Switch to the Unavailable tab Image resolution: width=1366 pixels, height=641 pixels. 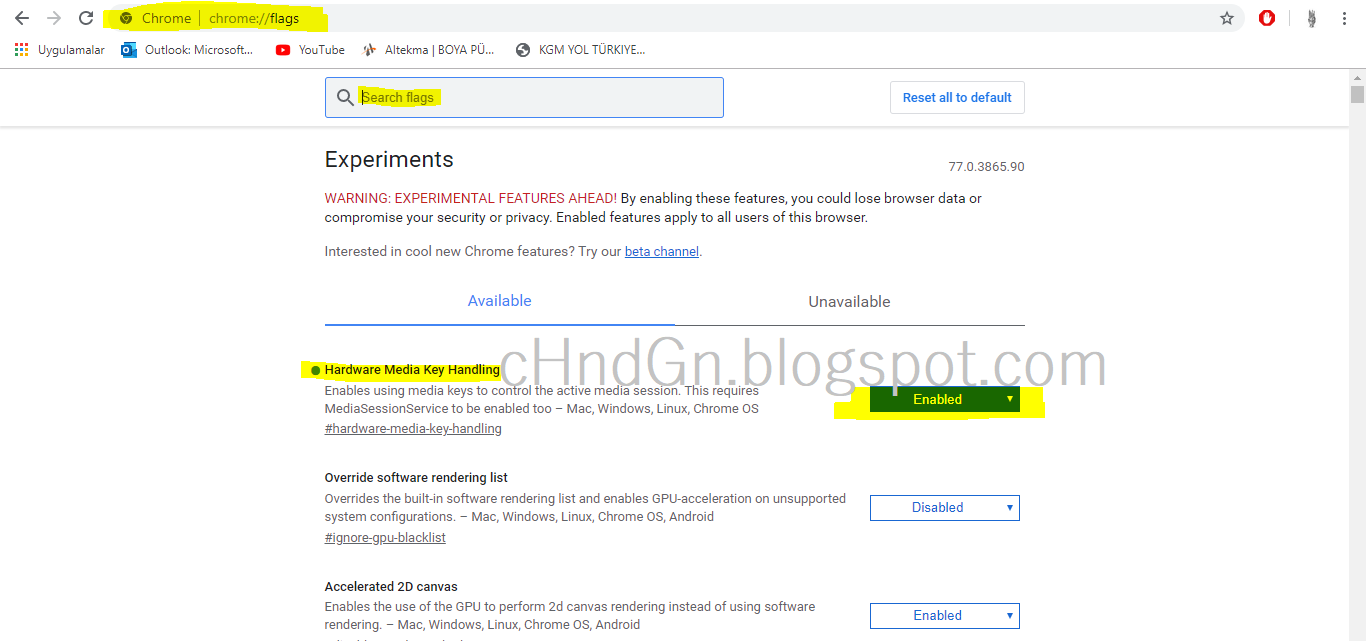(x=850, y=301)
